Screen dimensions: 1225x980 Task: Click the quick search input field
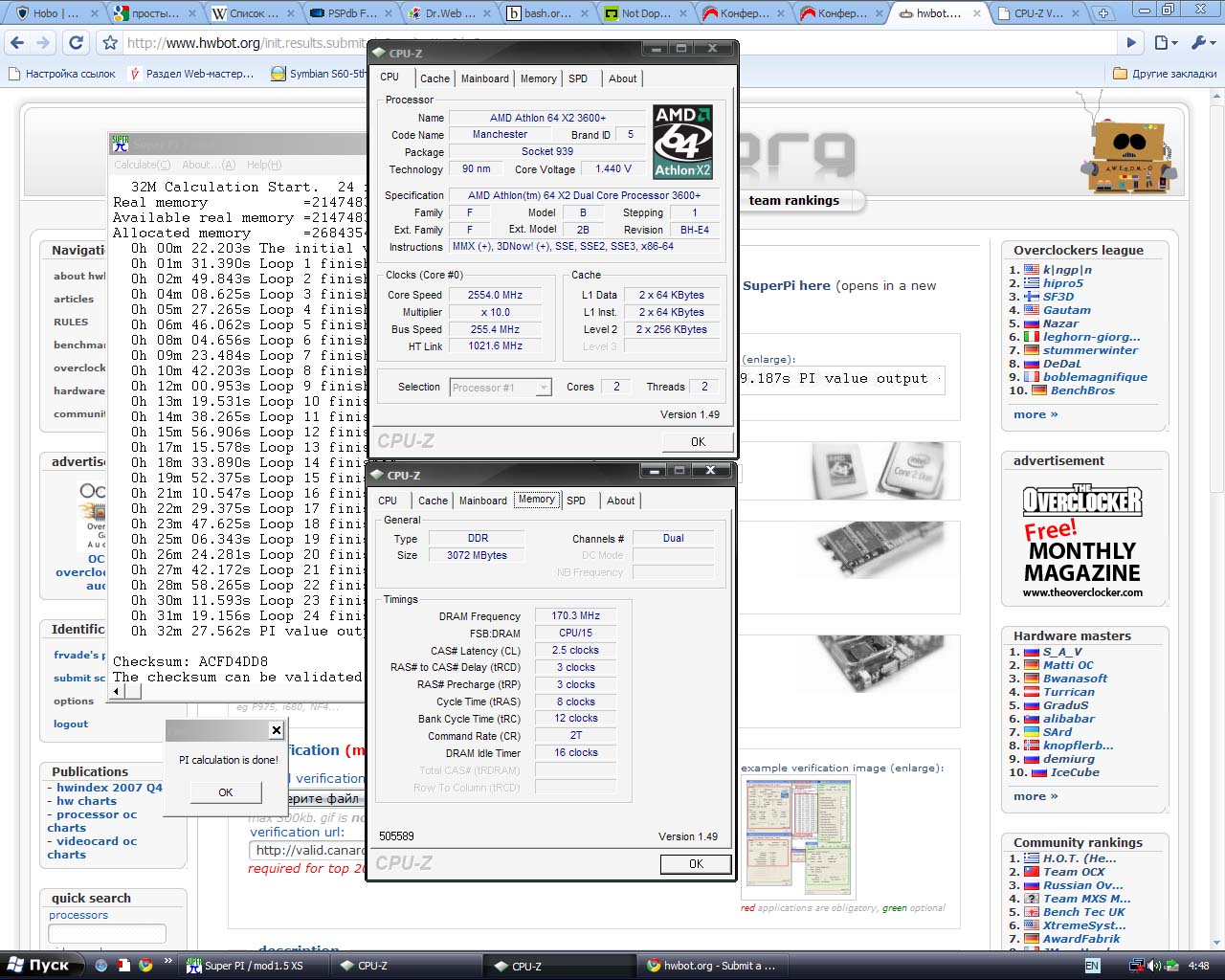[107, 933]
